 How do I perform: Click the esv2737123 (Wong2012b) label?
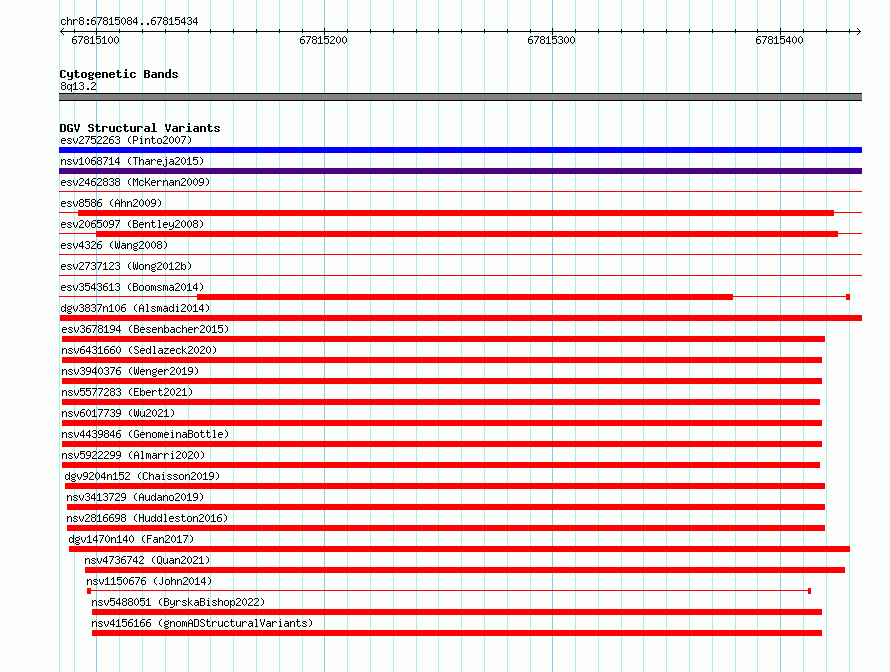coord(126,266)
